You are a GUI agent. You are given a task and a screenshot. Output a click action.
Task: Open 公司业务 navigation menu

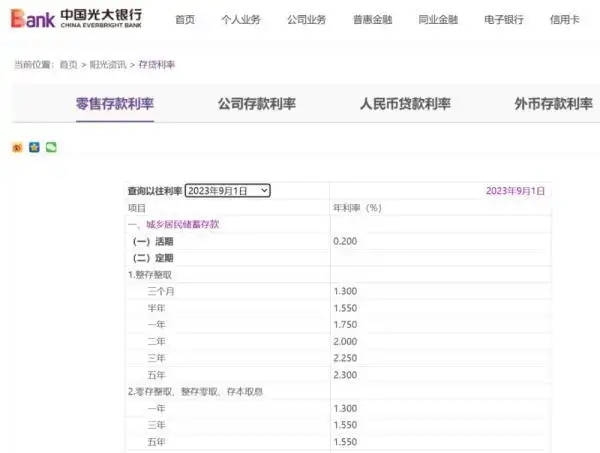[307, 19]
